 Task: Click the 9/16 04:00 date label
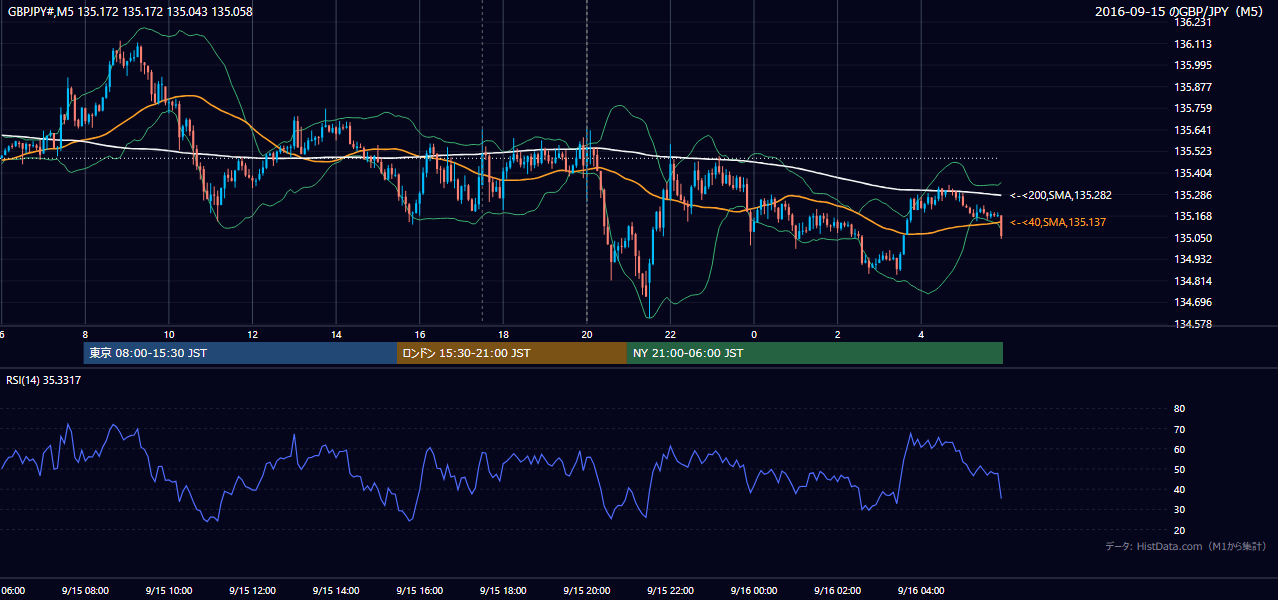coord(920,591)
